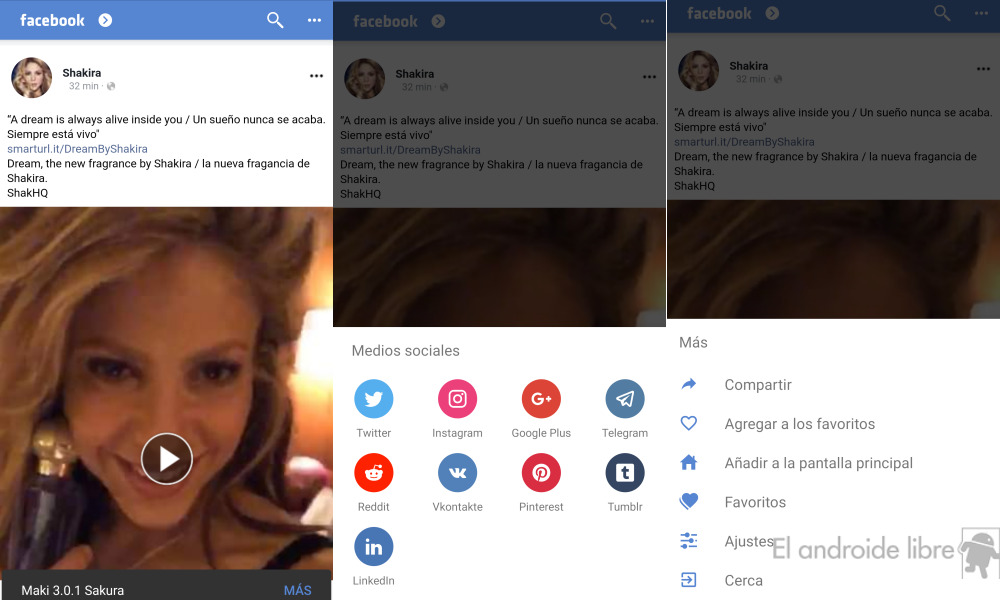1000x600 pixels.
Task: Open Shakira's name in left screen post
Action: pyautogui.click(x=82, y=73)
